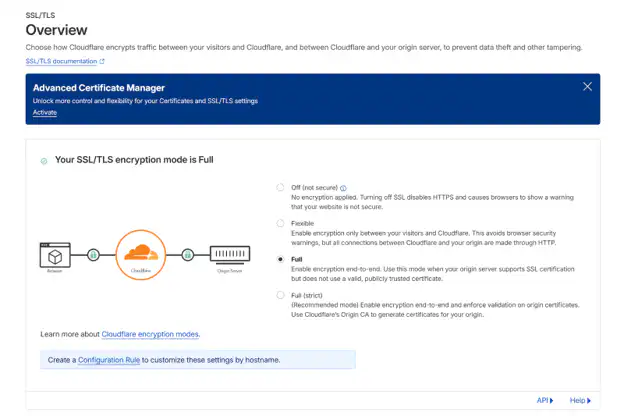Close the Advanced Certificate Manager banner
The height and width of the screenshot is (416, 624).
587,87
